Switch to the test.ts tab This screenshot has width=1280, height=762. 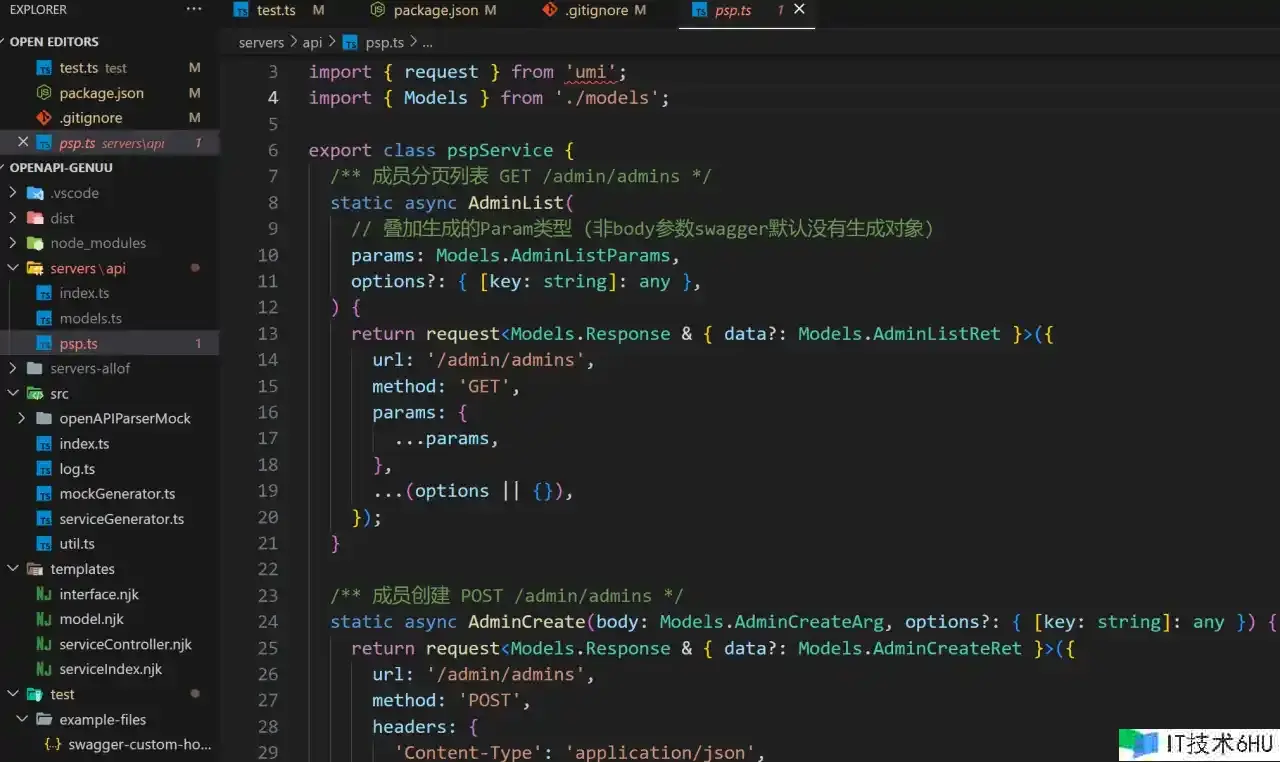click(x=275, y=10)
